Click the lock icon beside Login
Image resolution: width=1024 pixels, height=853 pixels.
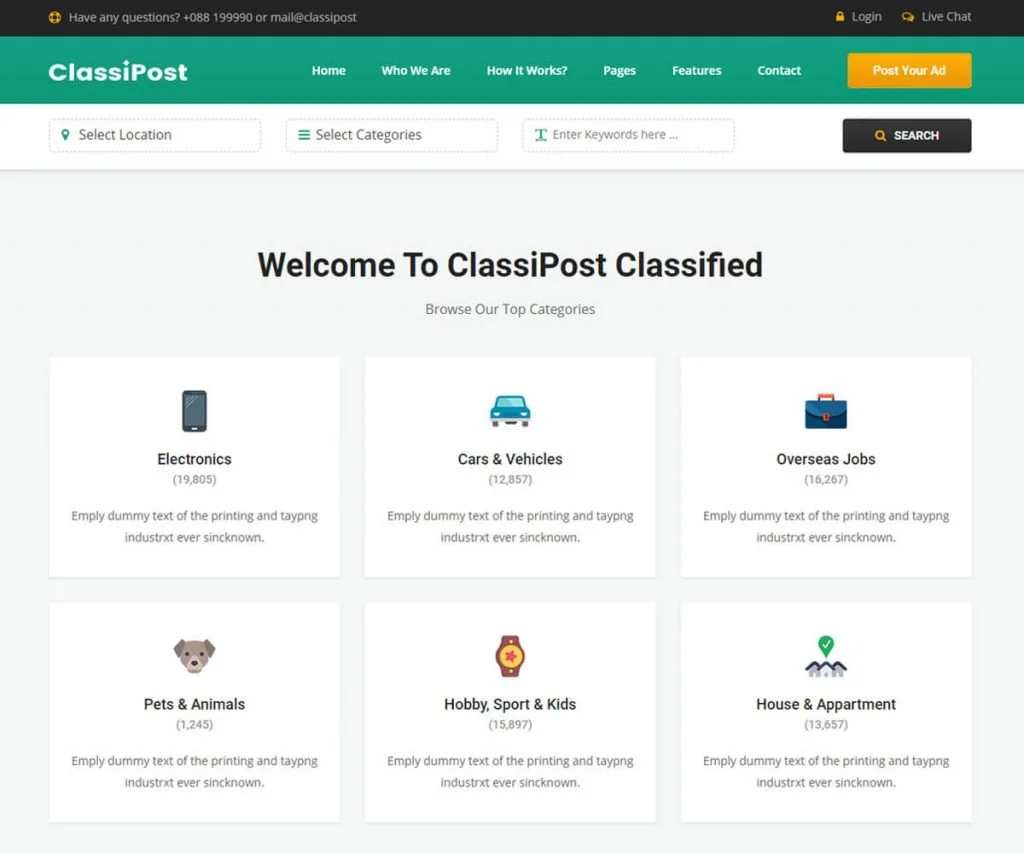click(x=840, y=16)
